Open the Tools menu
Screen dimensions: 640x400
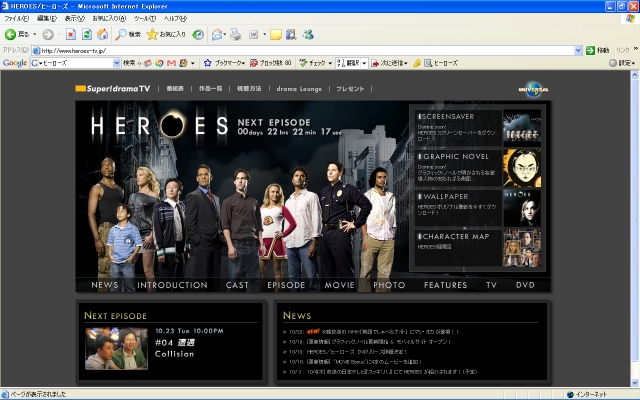coord(145,18)
